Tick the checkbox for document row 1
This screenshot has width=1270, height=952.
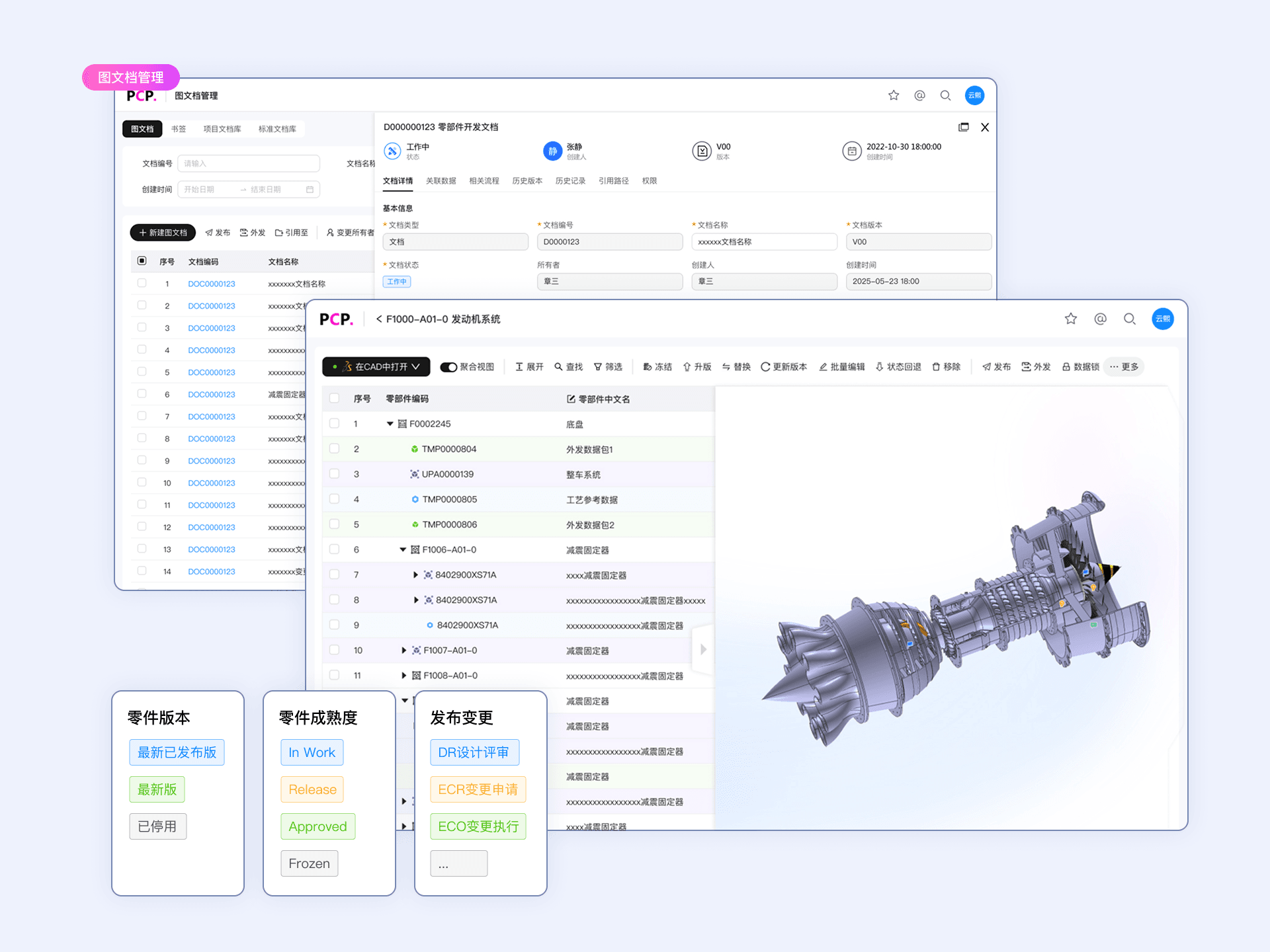(x=142, y=284)
